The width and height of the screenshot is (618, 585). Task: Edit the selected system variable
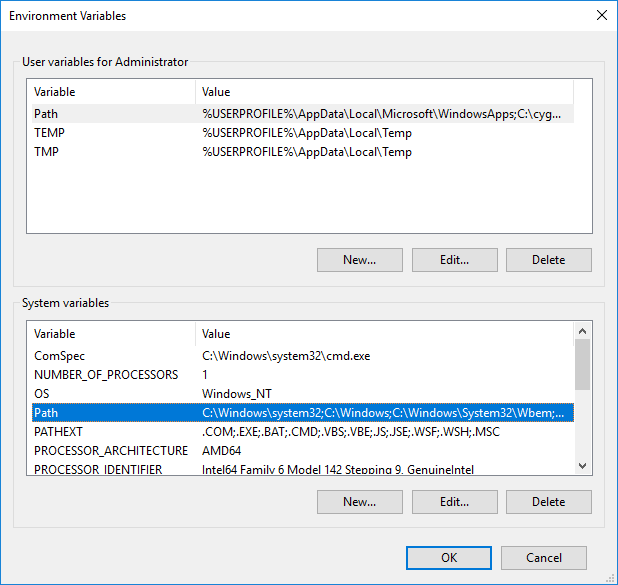454,502
